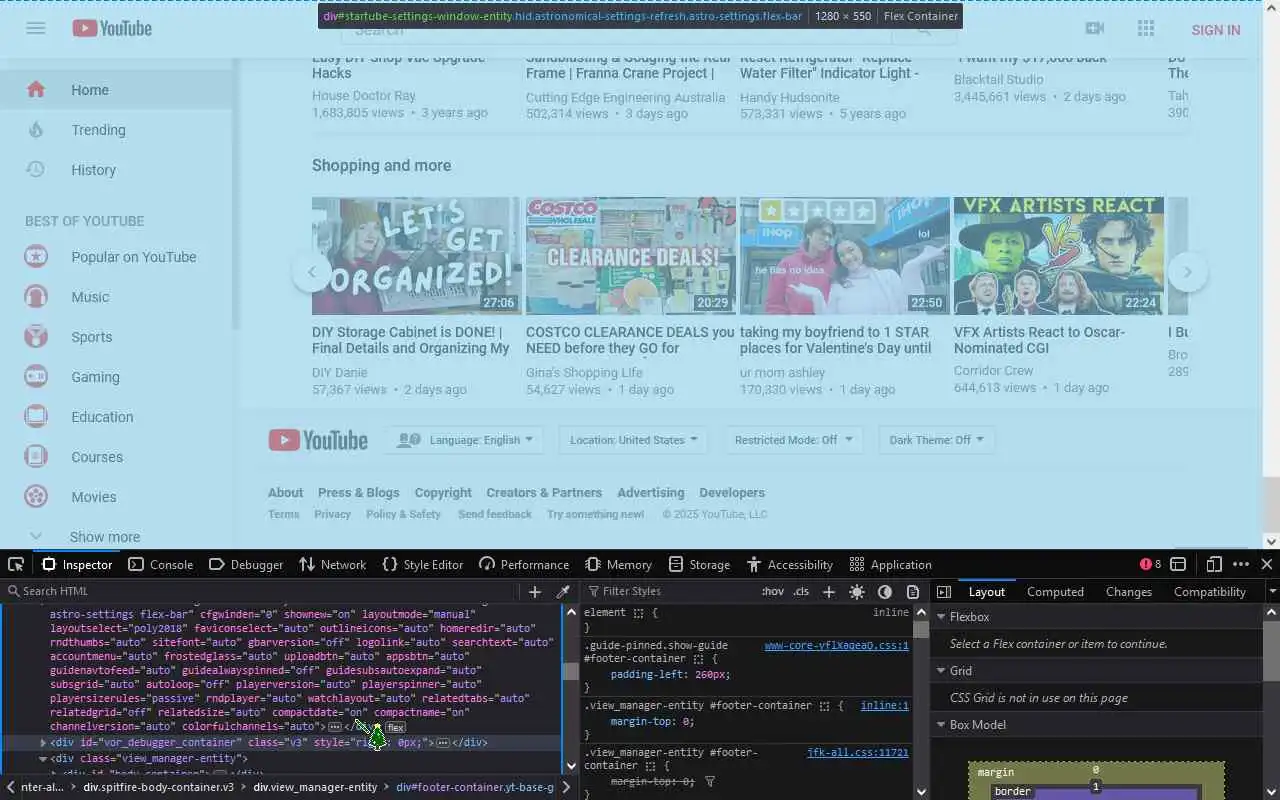Click the Press & Blogs footer link
The width and height of the screenshot is (1280, 800).
point(358,493)
